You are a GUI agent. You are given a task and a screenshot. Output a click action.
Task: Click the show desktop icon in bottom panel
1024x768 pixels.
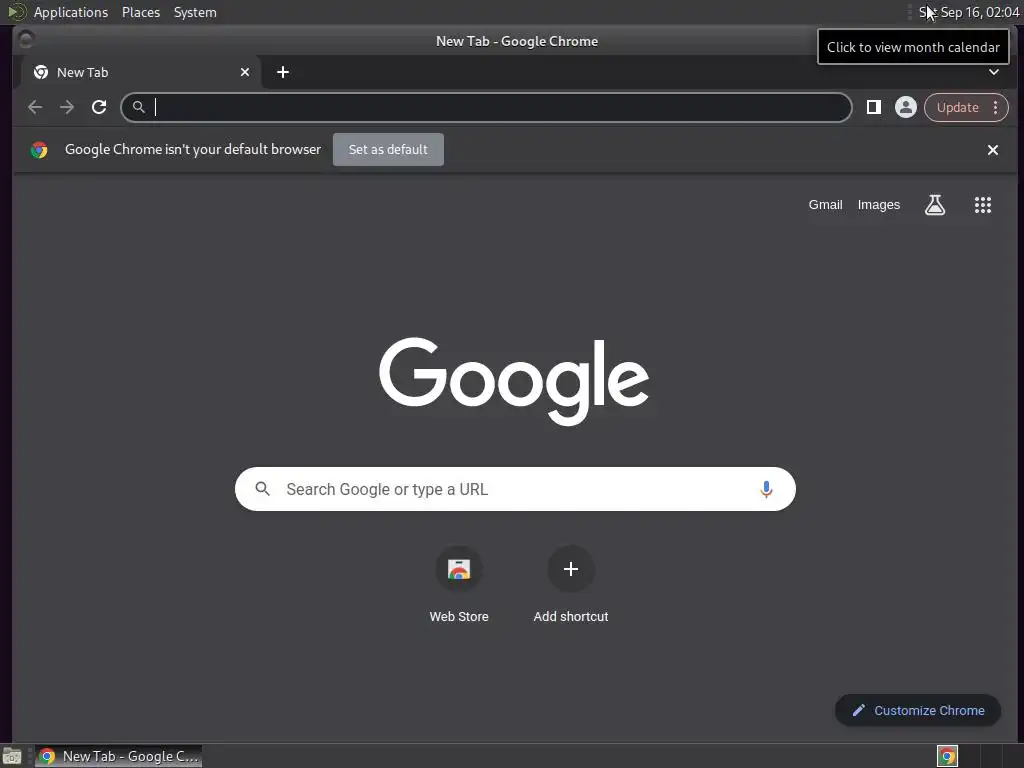(12, 756)
